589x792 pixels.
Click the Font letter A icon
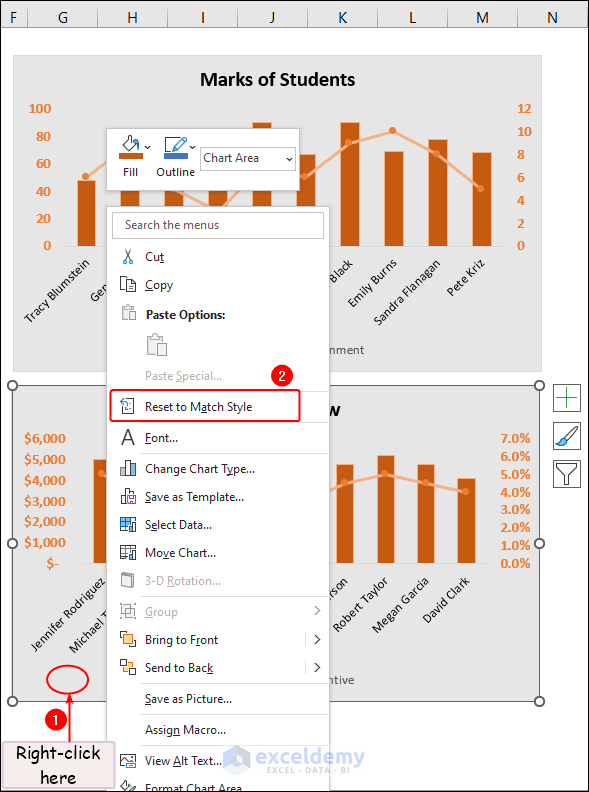pyautogui.click(x=128, y=437)
